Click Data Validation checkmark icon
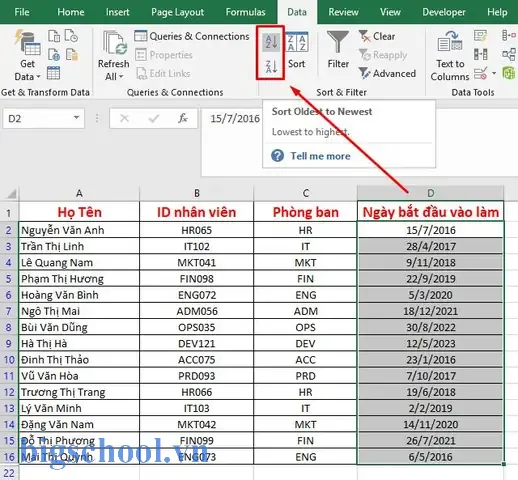Image resolution: width=518 pixels, height=480 pixels. 480,73
